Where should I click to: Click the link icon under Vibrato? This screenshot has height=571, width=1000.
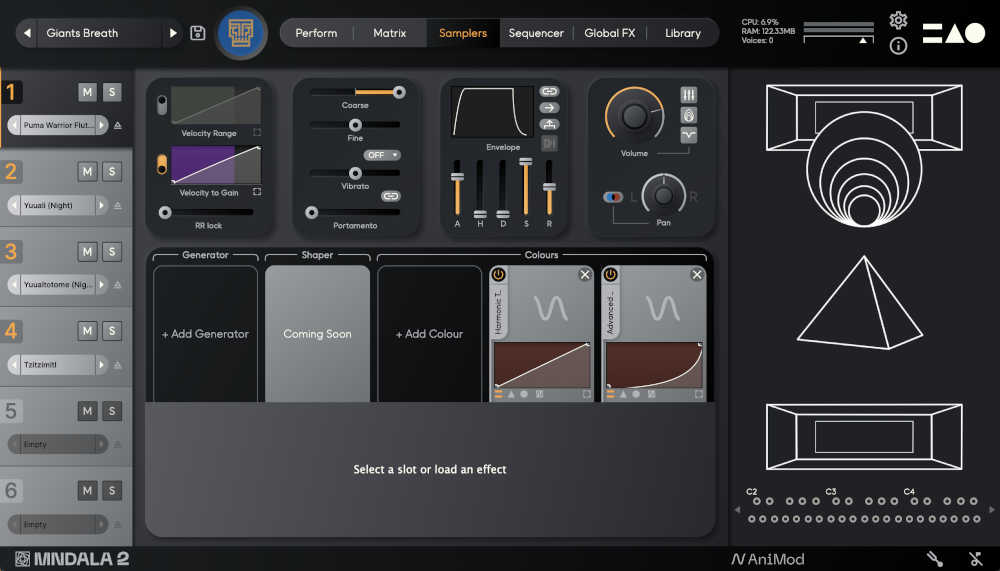tap(390, 196)
